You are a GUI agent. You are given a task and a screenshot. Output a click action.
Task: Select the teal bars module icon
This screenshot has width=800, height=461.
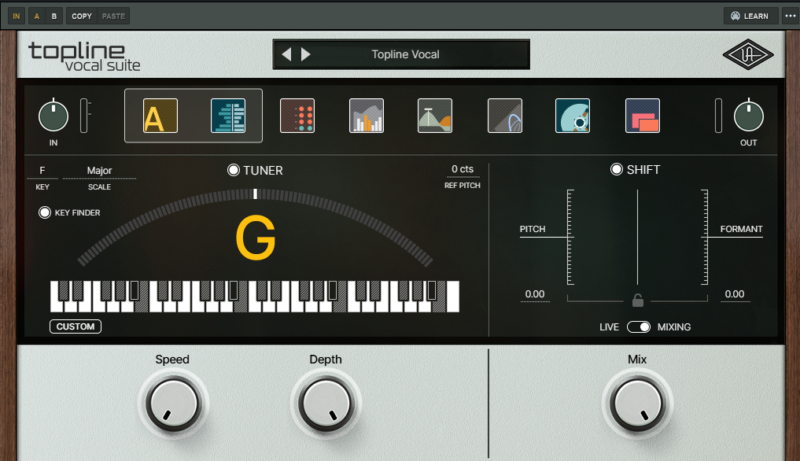pyautogui.click(x=228, y=116)
